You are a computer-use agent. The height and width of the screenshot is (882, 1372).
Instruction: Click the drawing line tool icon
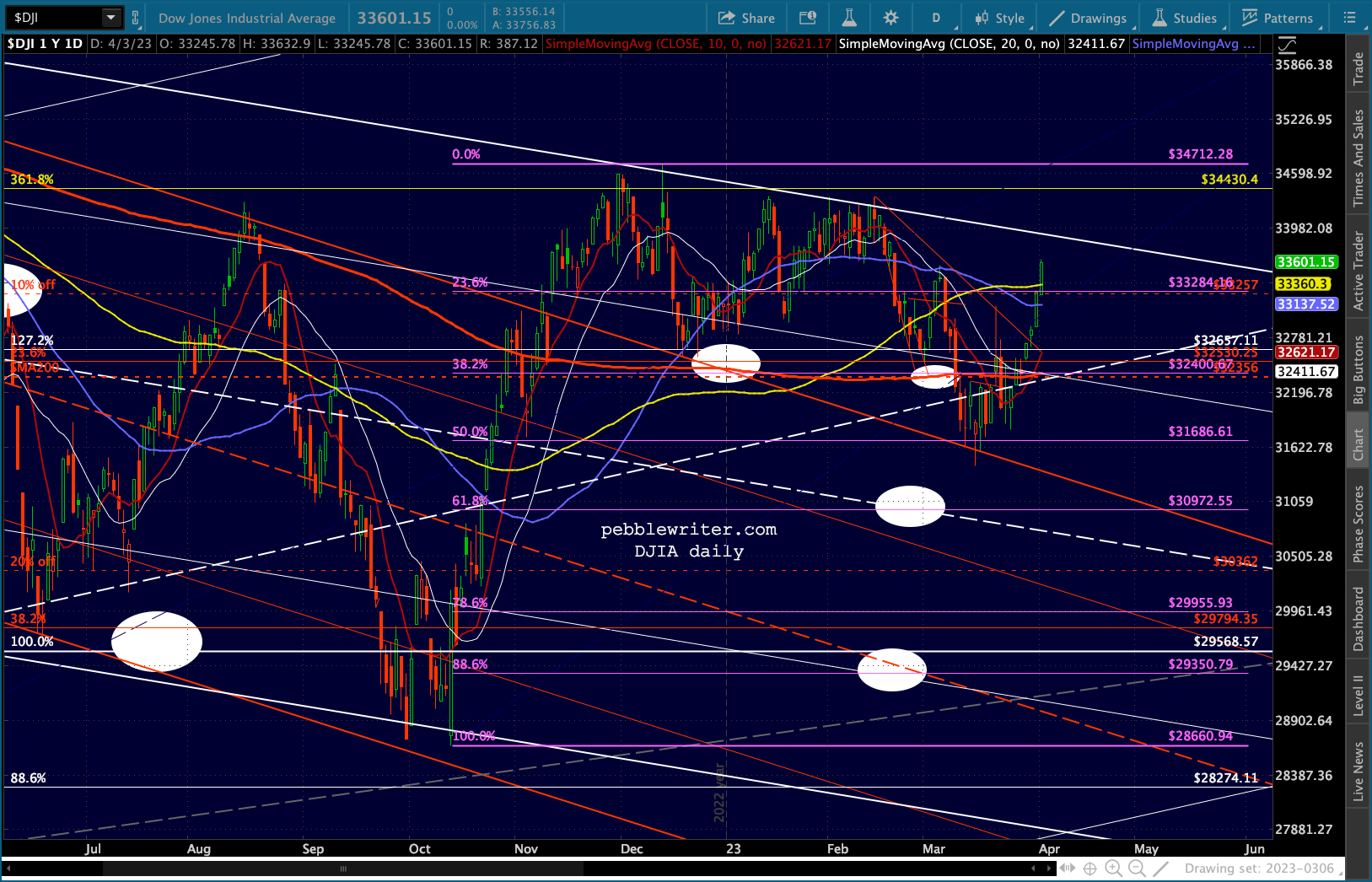(x=1161, y=868)
